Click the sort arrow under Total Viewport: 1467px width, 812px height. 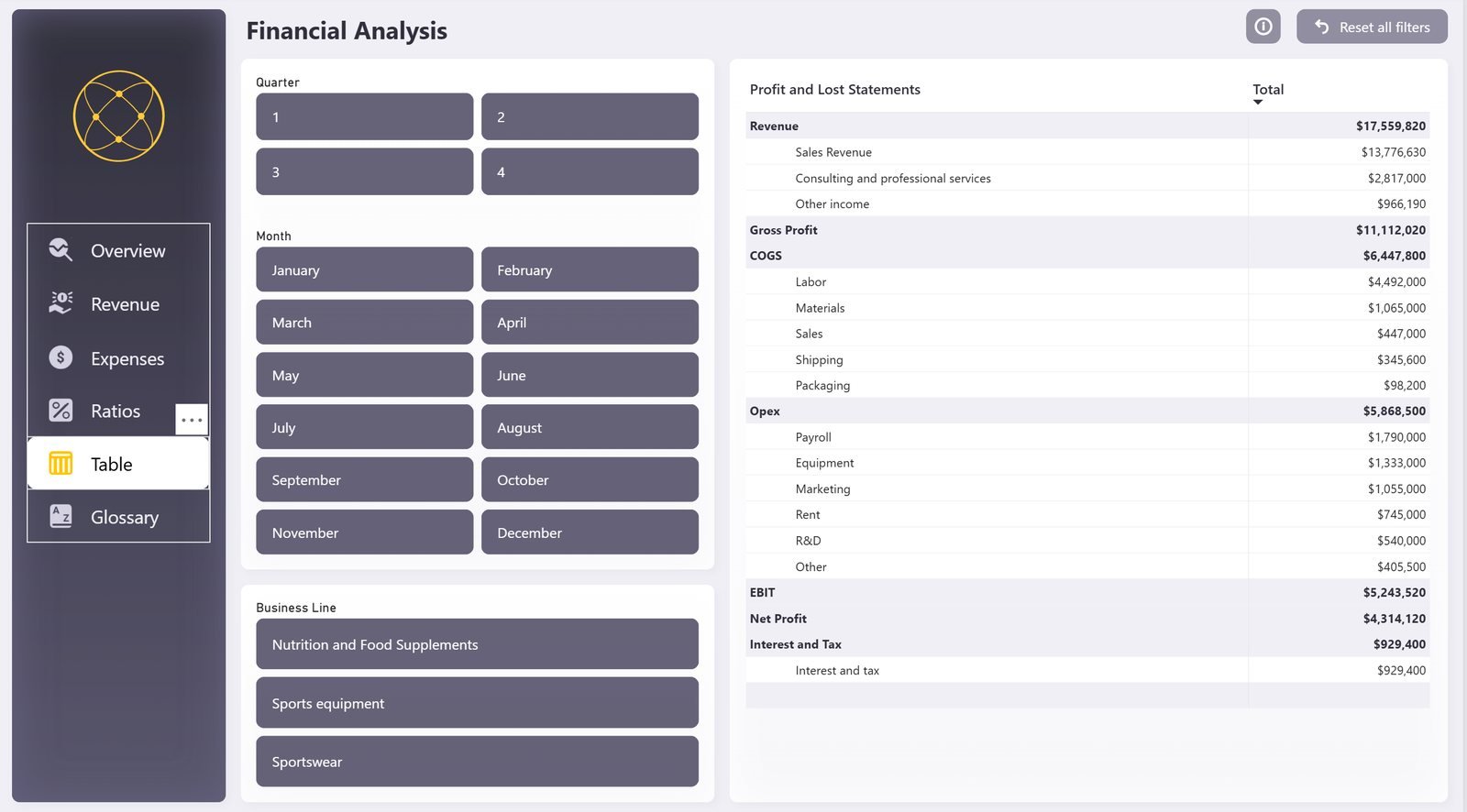tap(1258, 102)
